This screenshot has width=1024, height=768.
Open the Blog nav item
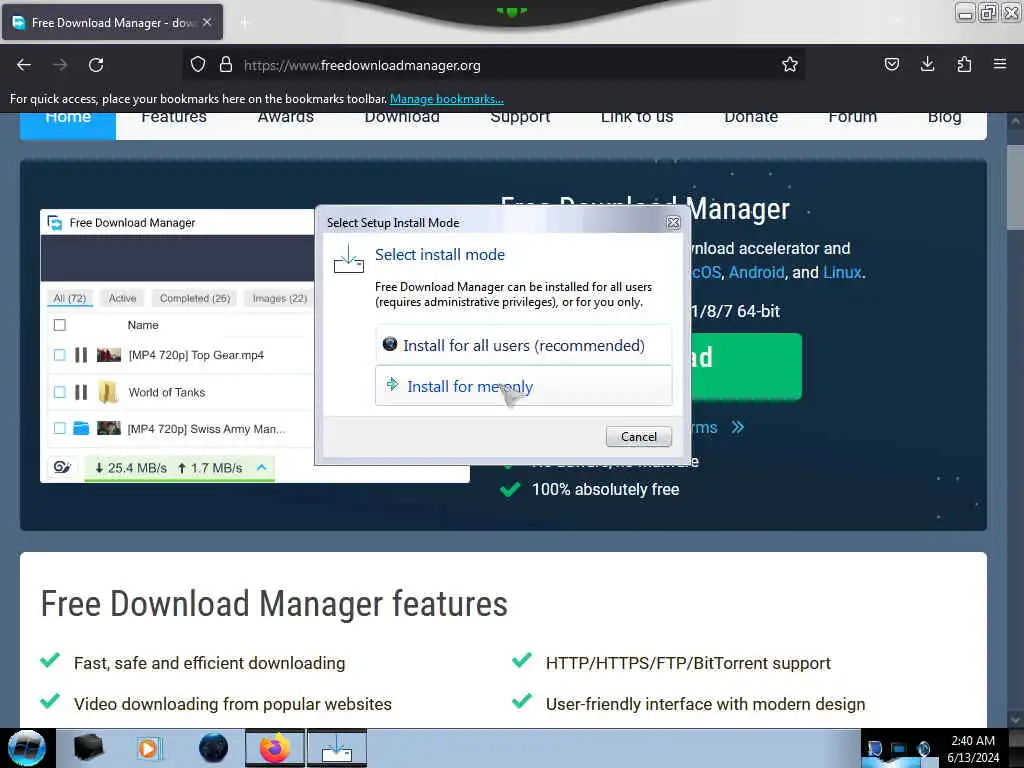pyautogui.click(x=944, y=118)
